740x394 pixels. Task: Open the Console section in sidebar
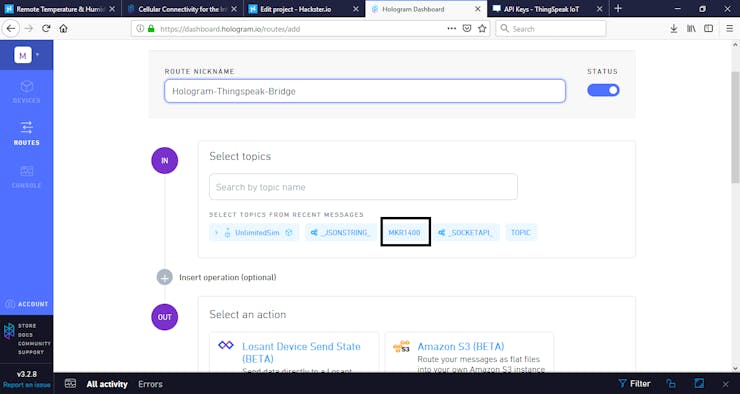[26, 177]
